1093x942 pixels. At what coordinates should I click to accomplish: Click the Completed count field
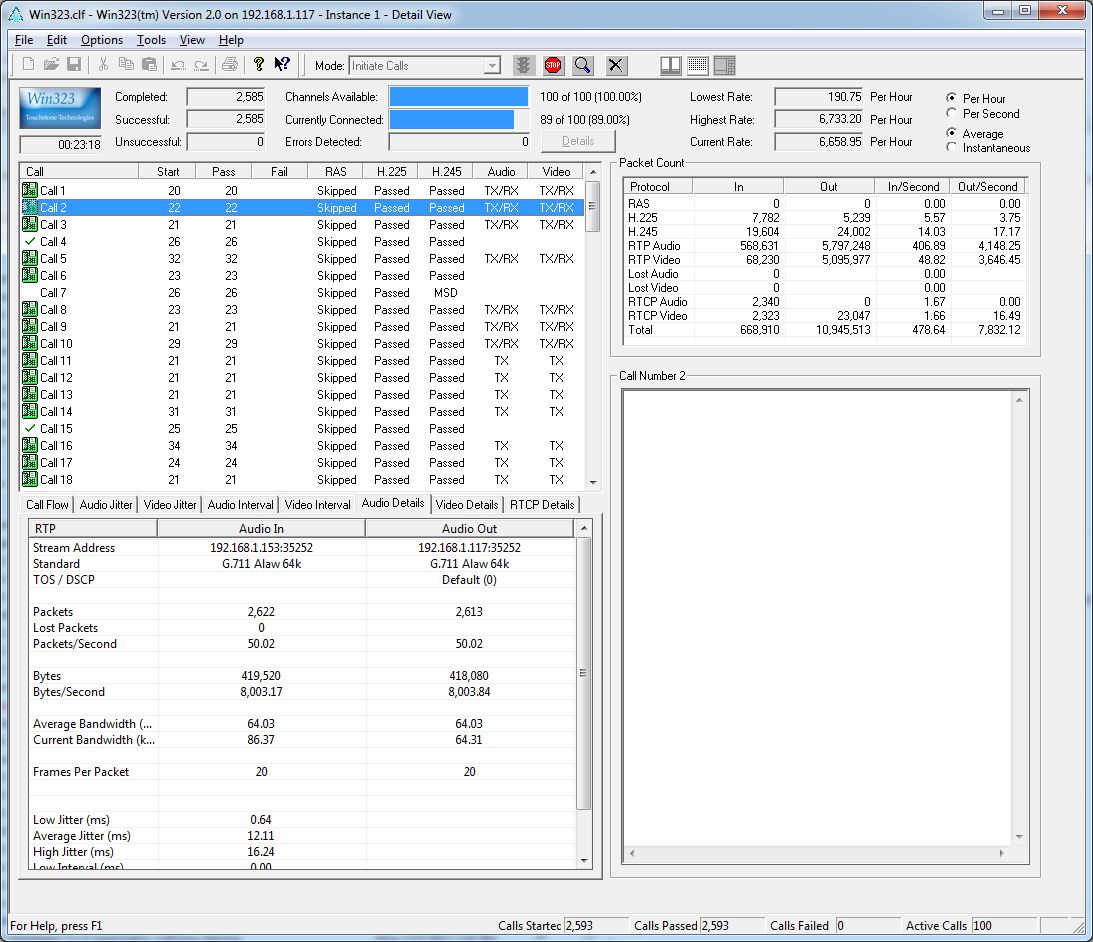[226, 97]
